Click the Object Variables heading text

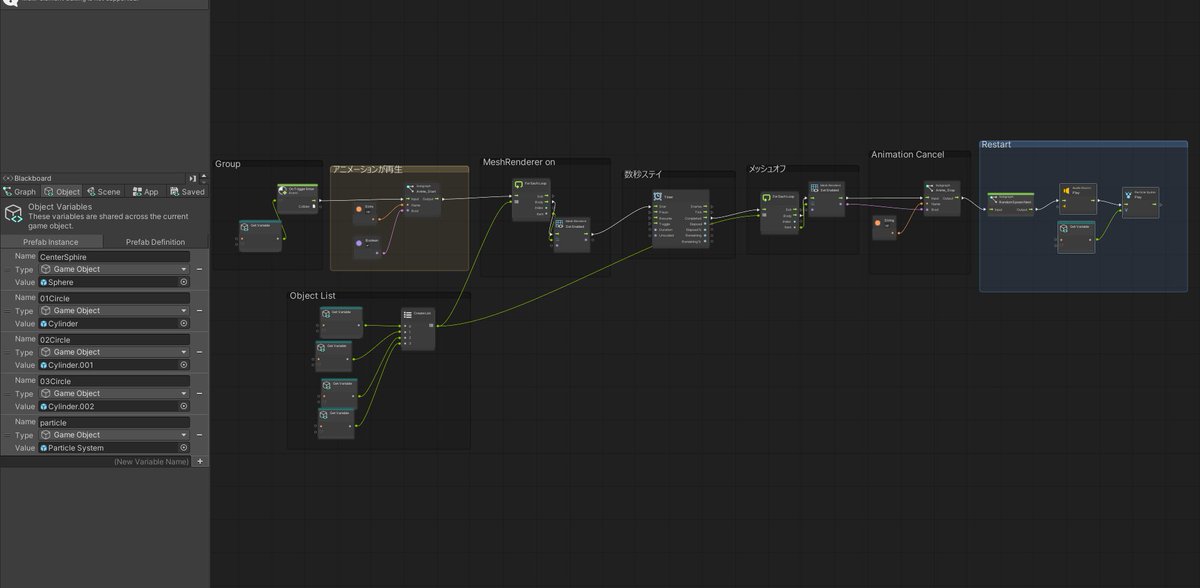coord(60,207)
